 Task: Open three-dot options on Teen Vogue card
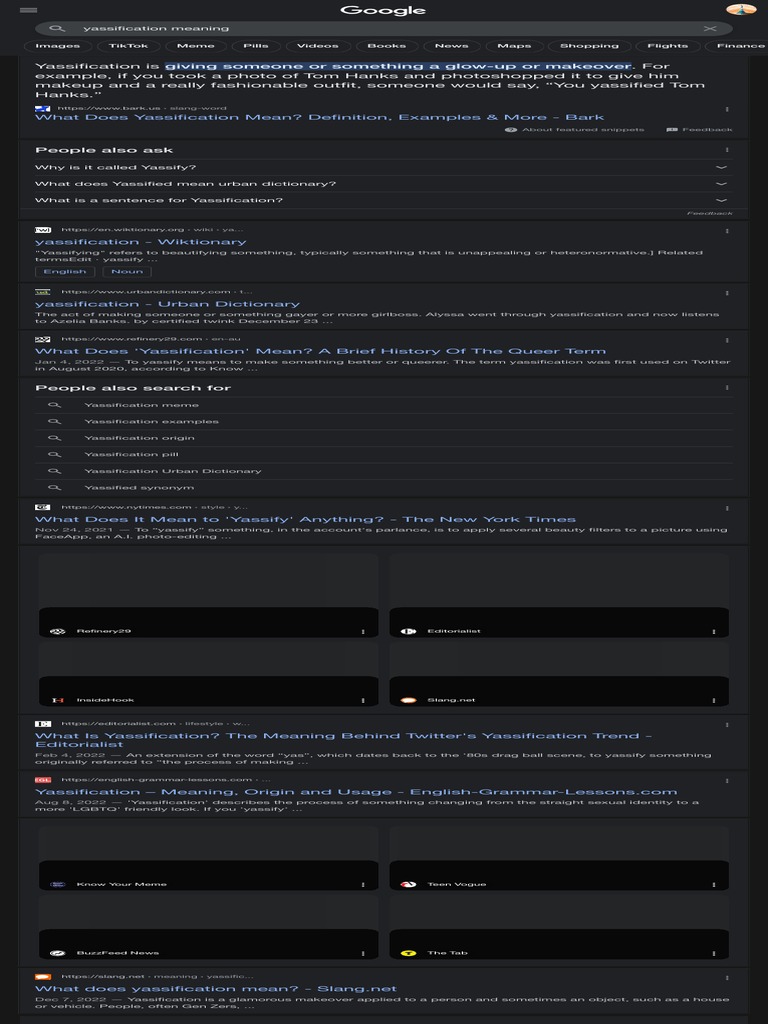tap(714, 885)
